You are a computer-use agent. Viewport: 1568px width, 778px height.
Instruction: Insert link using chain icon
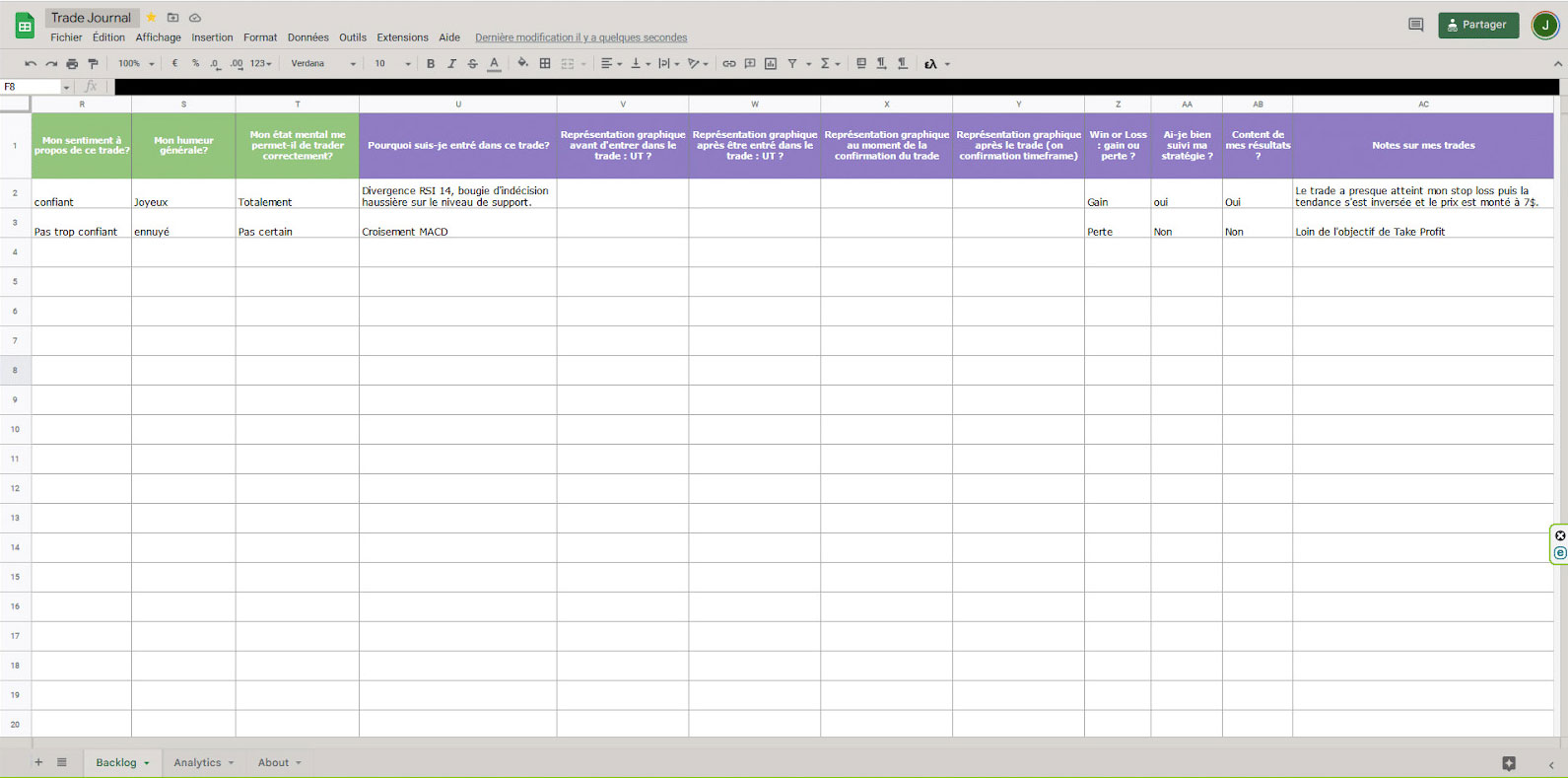coord(729,63)
